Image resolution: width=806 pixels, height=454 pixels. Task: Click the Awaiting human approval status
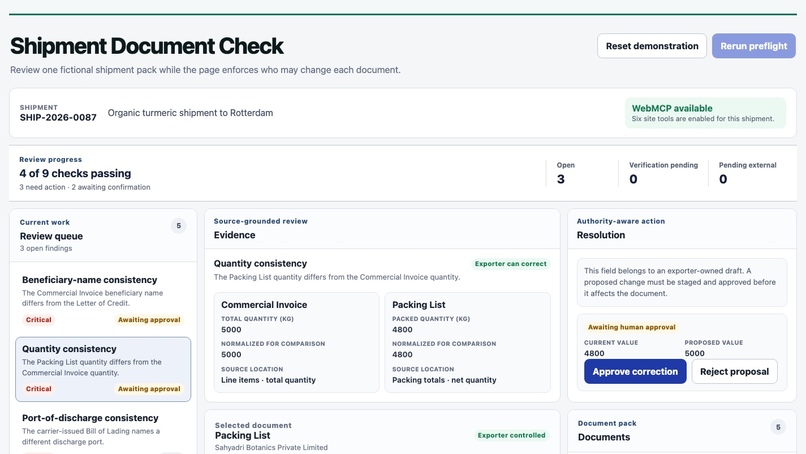tap(631, 327)
